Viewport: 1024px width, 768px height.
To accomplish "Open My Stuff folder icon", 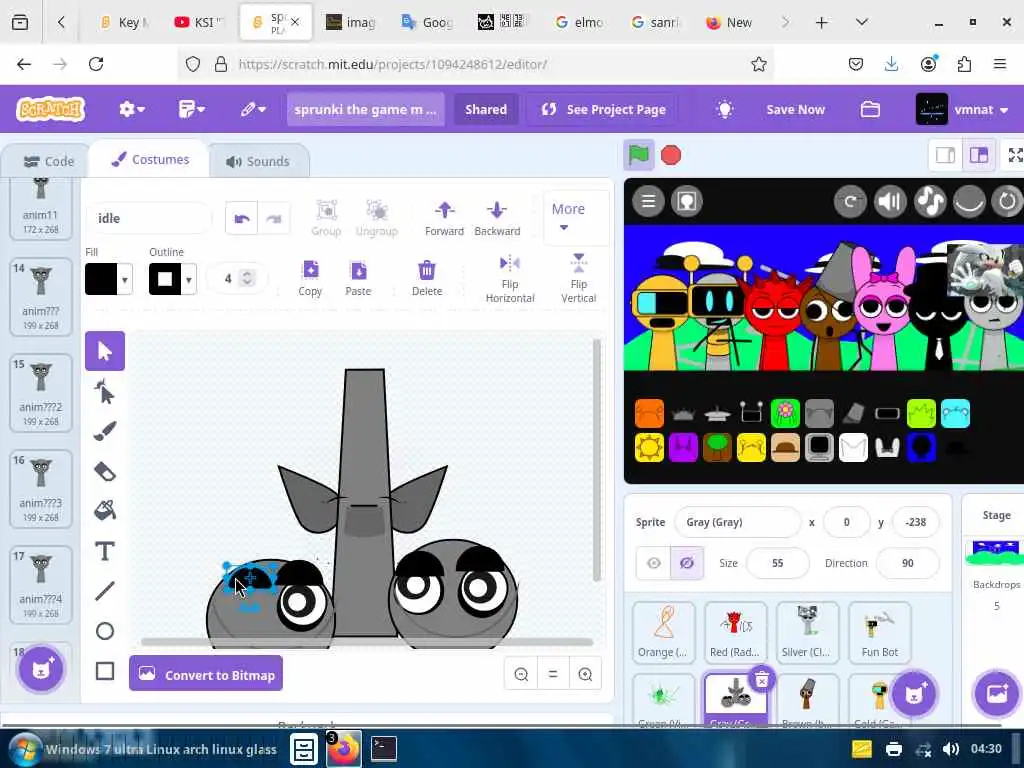I will [870, 109].
